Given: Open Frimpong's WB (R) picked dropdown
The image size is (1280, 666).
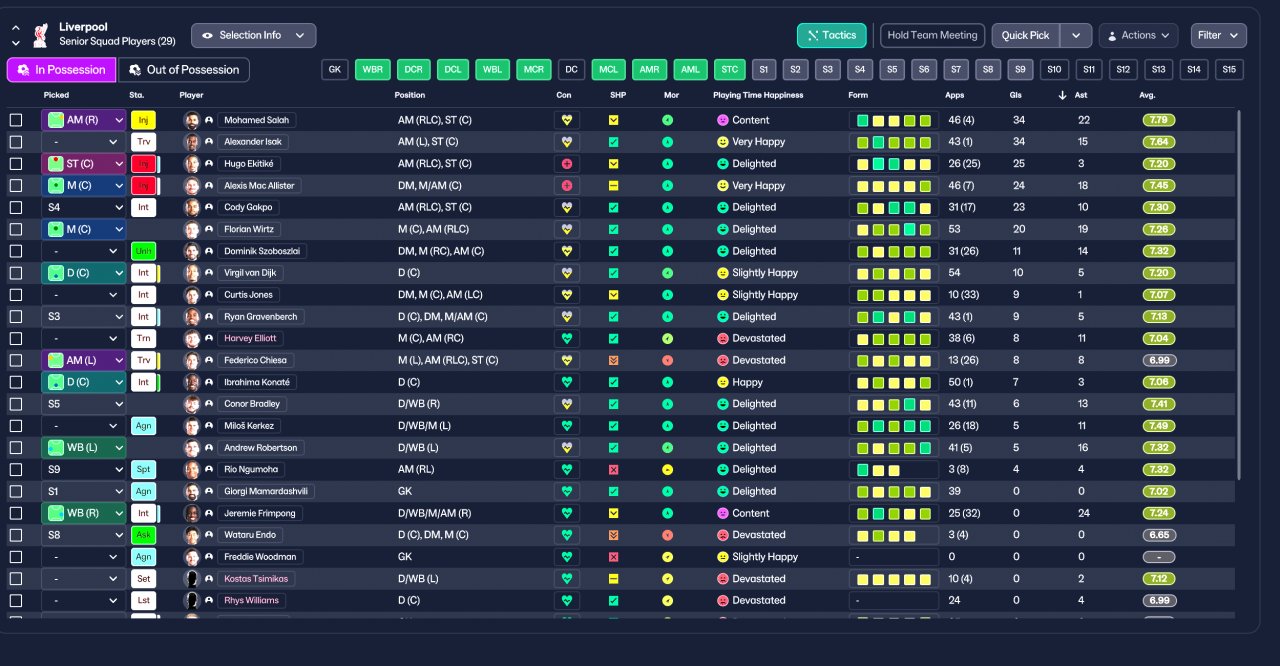Looking at the screenshot, I should click(x=84, y=513).
